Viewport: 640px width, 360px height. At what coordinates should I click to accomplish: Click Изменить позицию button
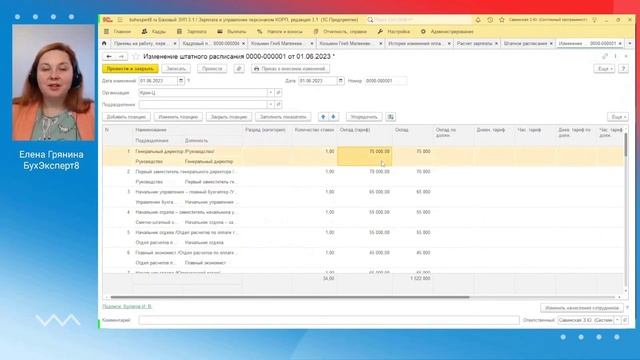[x=178, y=117]
